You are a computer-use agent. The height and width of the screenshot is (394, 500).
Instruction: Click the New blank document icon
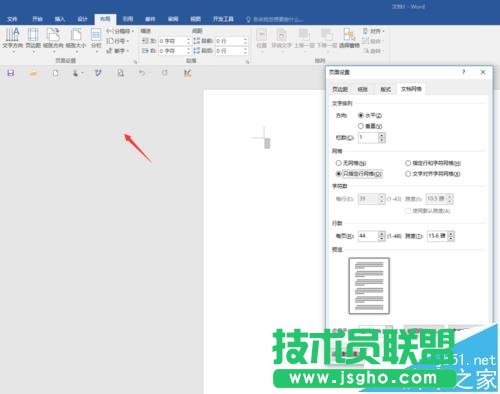(55, 73)
